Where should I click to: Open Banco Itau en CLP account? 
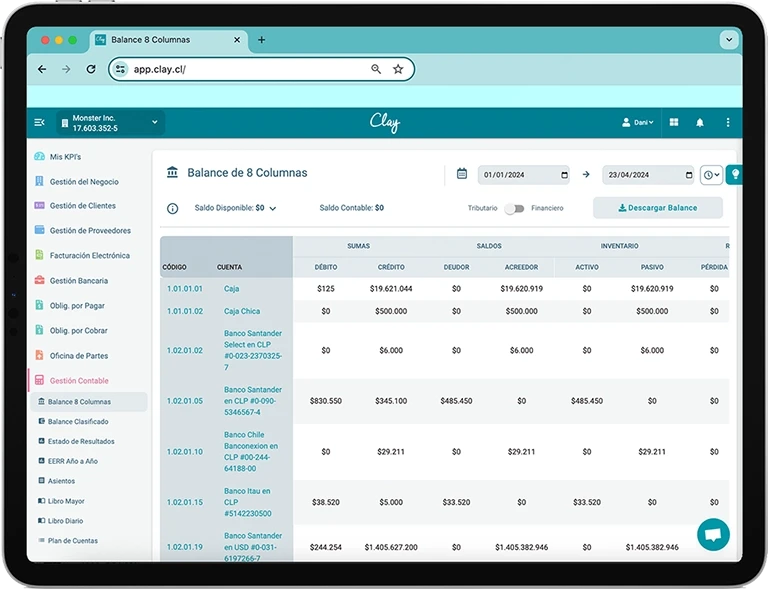pyautogui.click(x=248, y=502)
